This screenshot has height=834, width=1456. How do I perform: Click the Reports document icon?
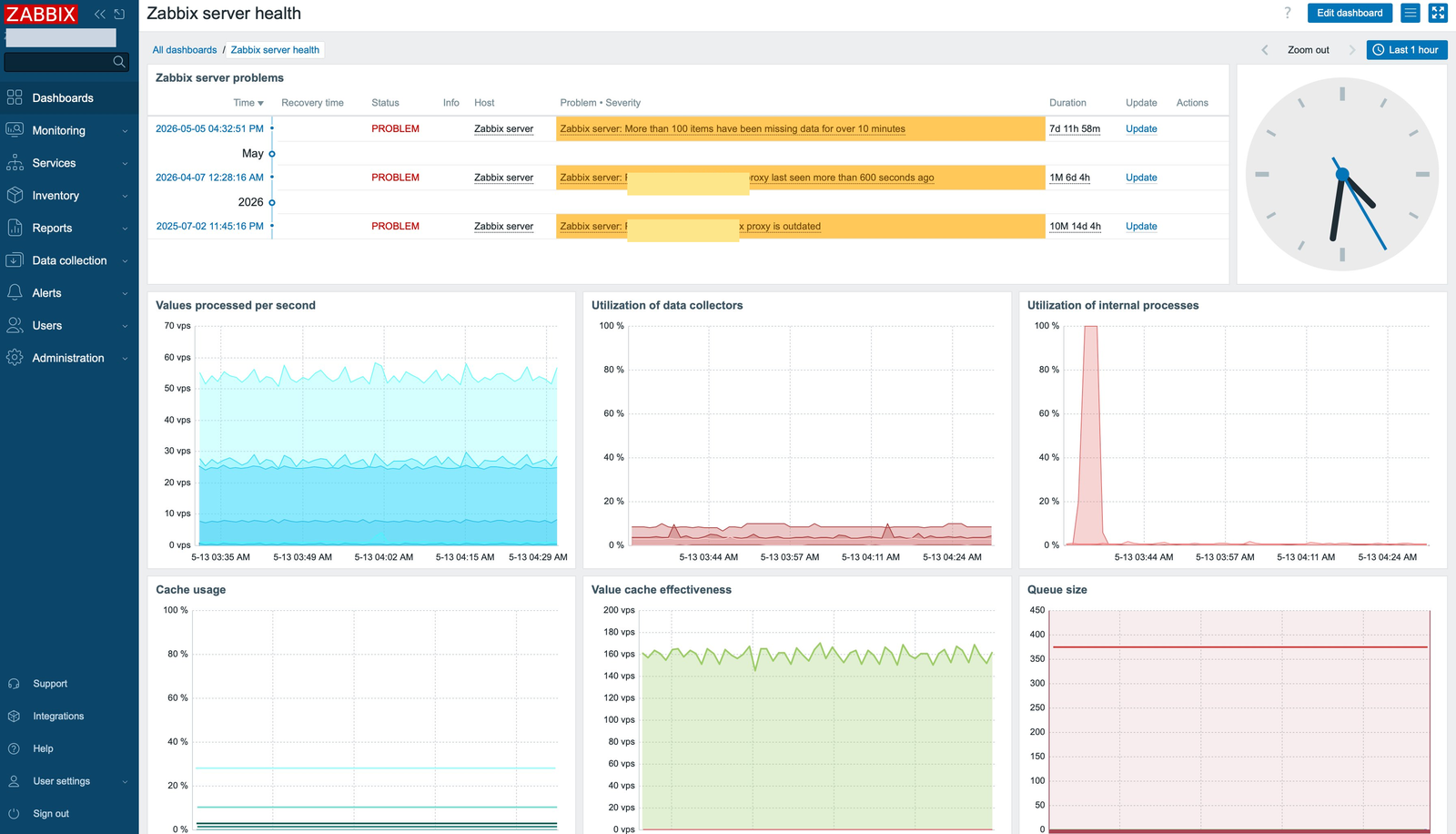tap(15, 228)
